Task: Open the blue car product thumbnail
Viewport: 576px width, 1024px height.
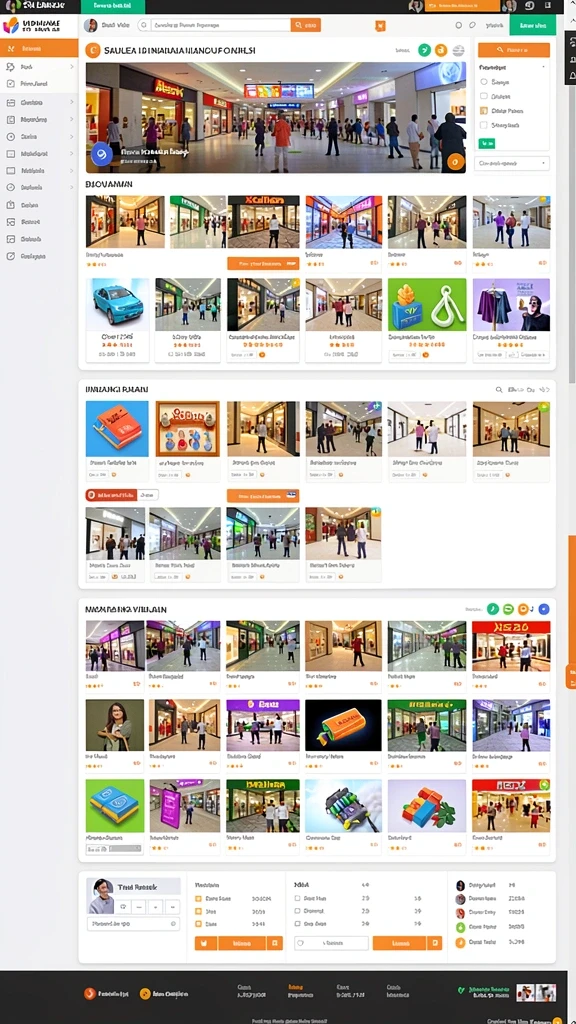Action: (118, 304)
